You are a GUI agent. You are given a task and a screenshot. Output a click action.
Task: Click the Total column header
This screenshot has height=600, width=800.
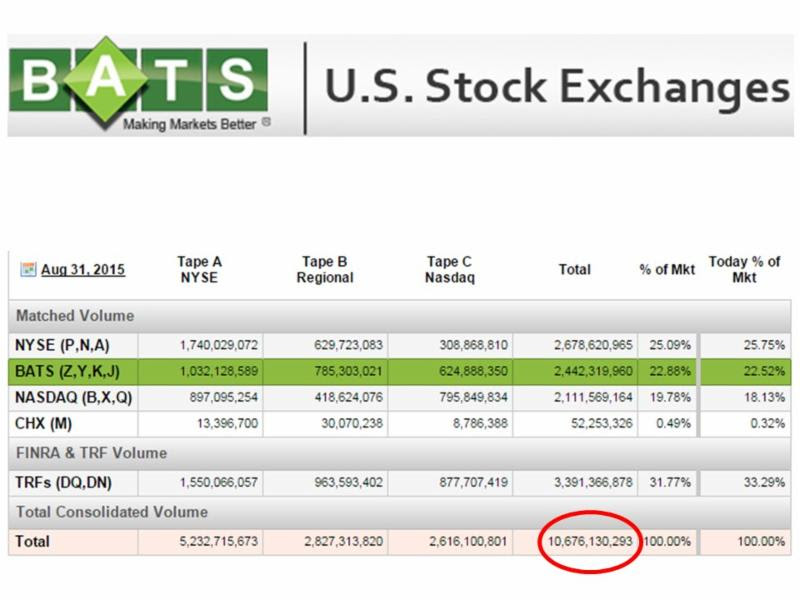tap(574, 269)
